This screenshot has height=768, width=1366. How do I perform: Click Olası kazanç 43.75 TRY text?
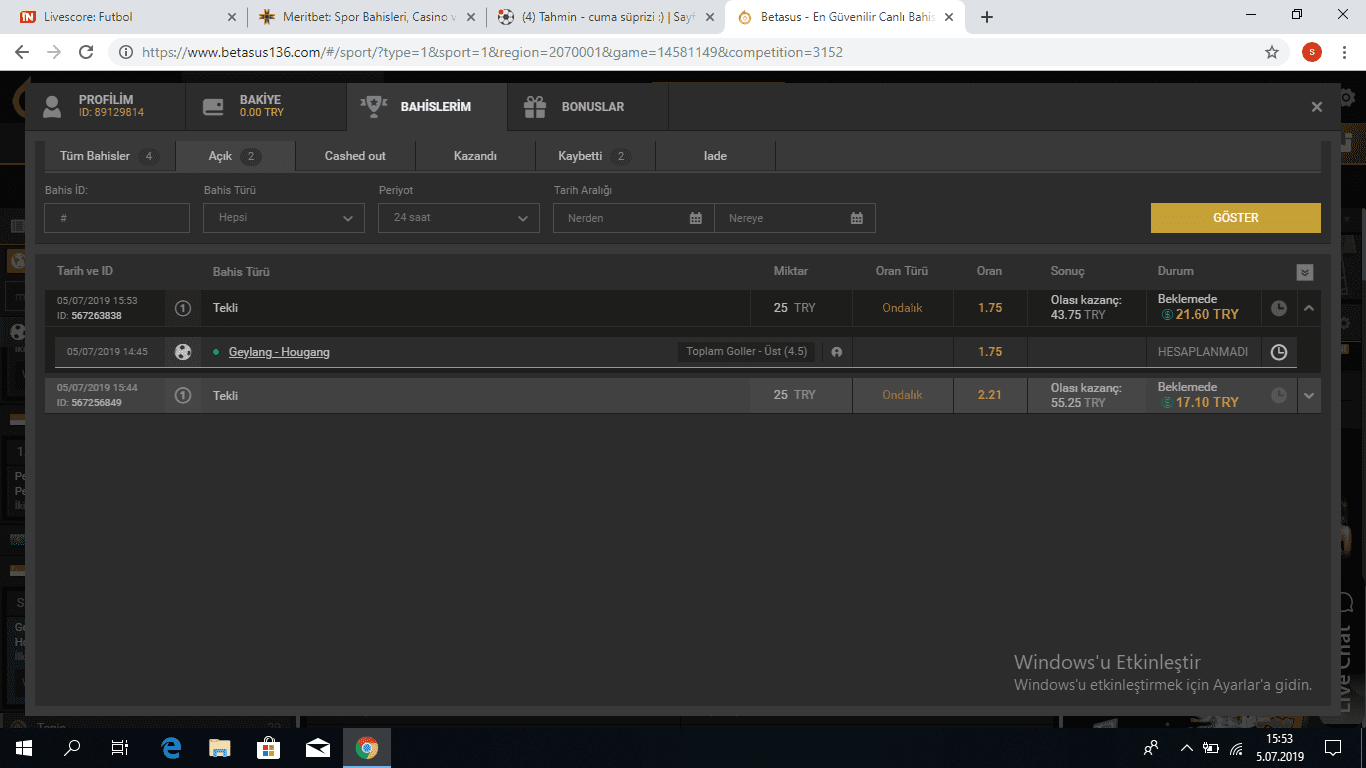[1086, 307]
